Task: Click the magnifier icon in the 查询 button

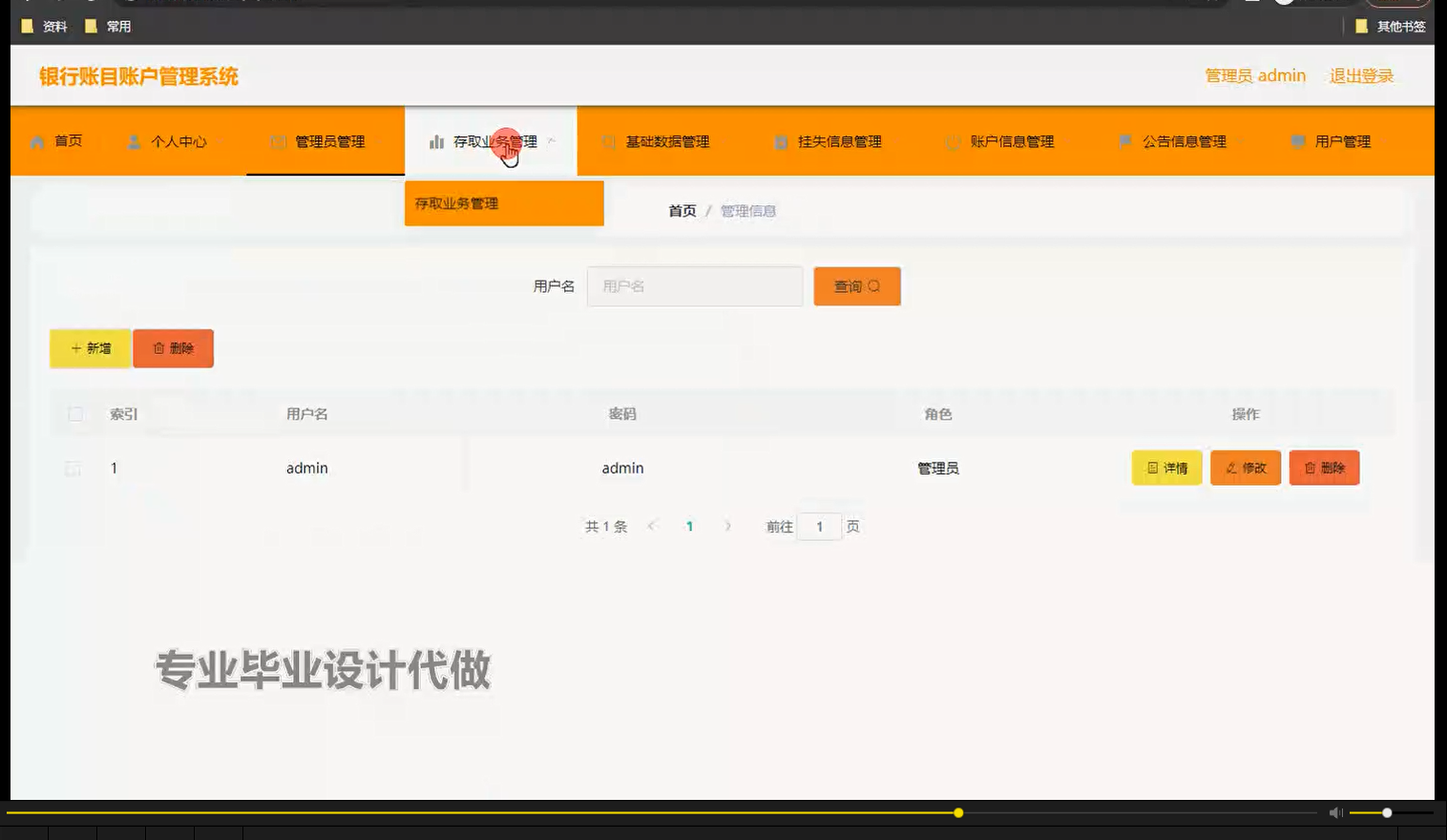Action: click(x=874, y=285)
